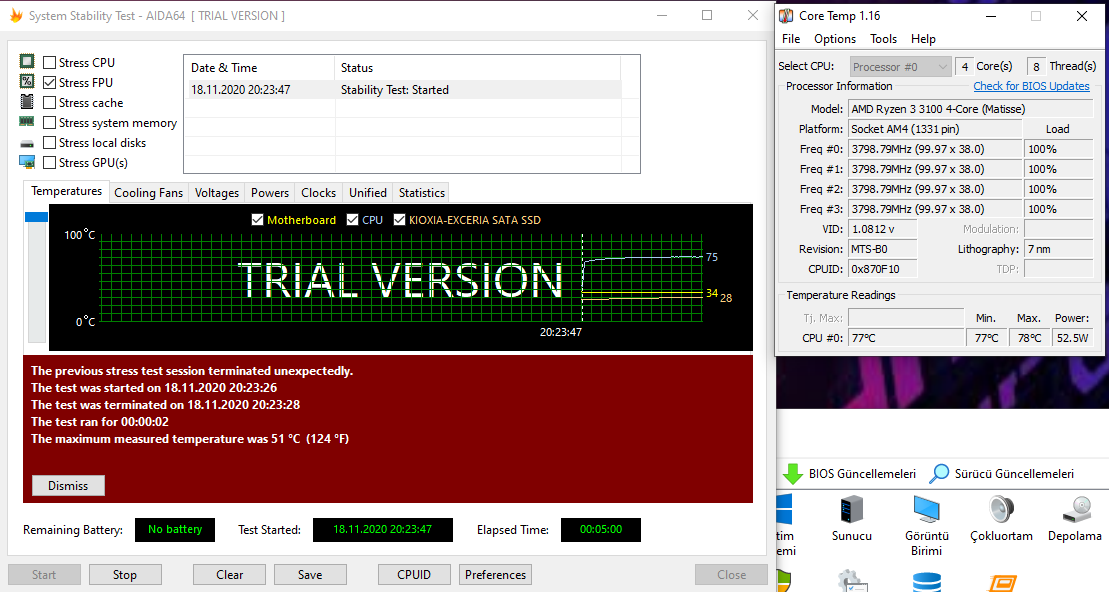Enable the Stress GPU(s) checkbox
Viewport: 1109px width, 592px height.
50,162
